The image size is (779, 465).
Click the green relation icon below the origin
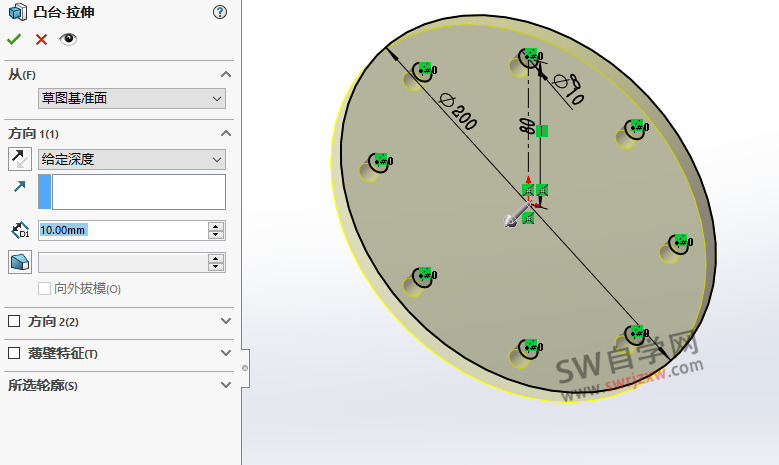tap(528, 218)
